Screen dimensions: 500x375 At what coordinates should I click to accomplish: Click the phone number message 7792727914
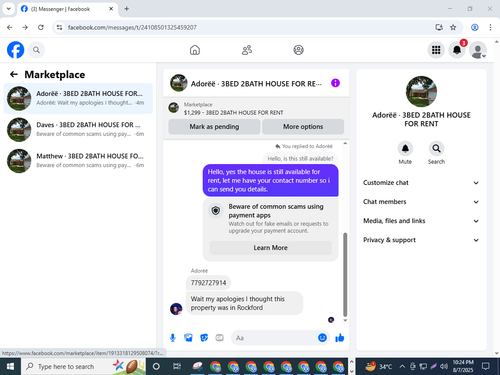pos(208,283)
